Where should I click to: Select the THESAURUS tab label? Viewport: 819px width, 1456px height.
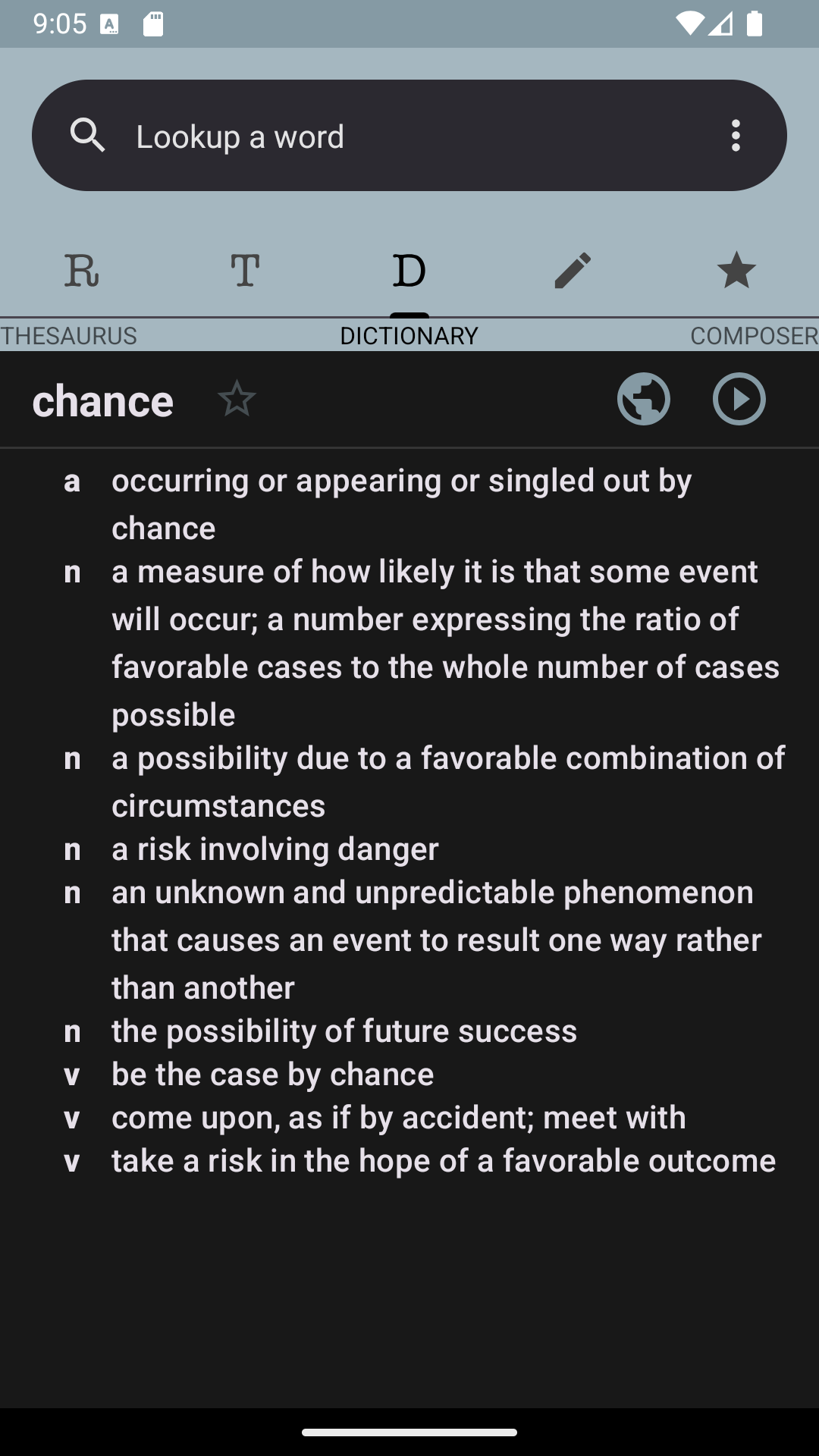pyautogui.click(x=68, y=336)
